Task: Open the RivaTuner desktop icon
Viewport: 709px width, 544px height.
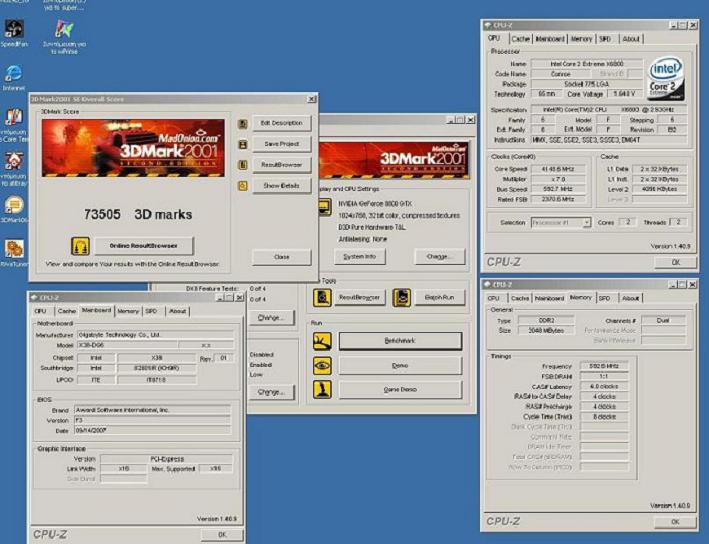Action: coord(14,249)
